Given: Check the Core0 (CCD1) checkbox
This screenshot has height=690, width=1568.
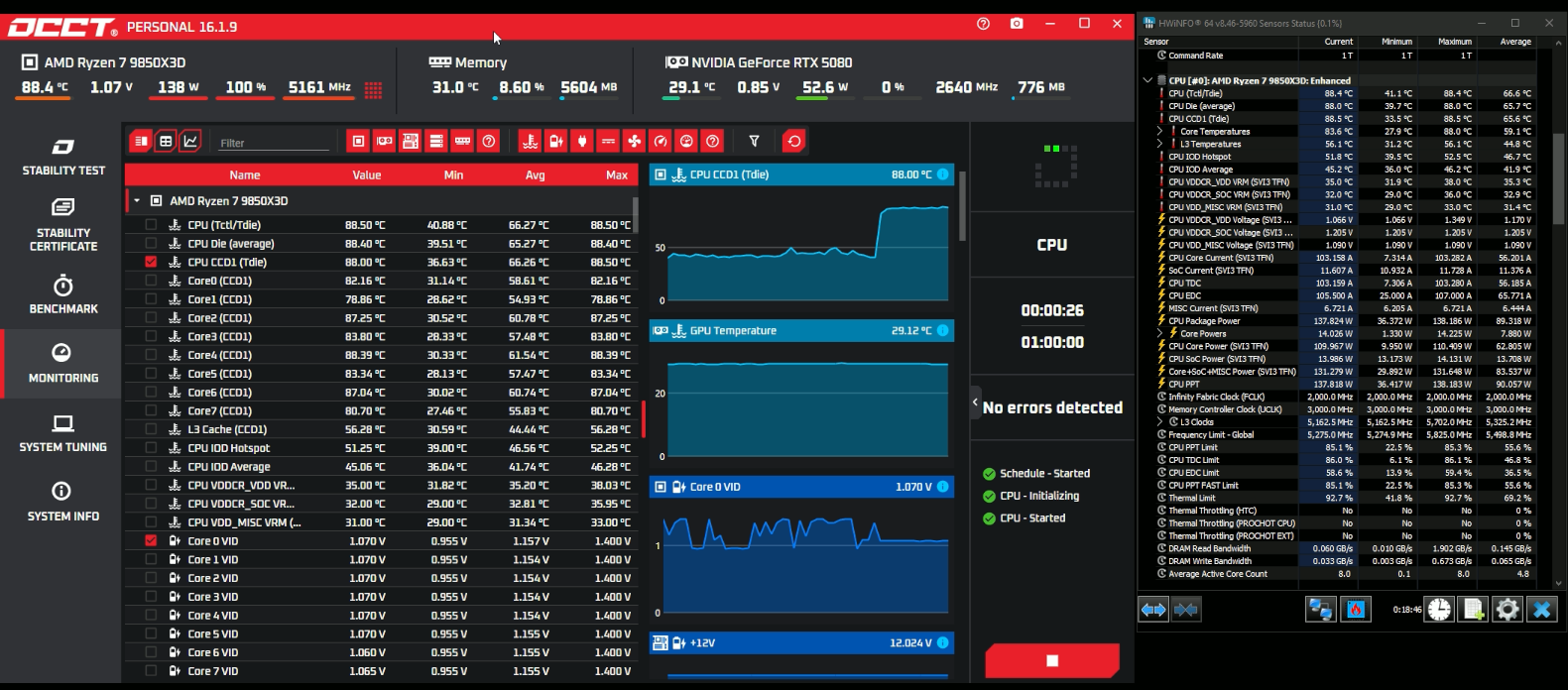Looking at the screenshot, I should 151,281.
